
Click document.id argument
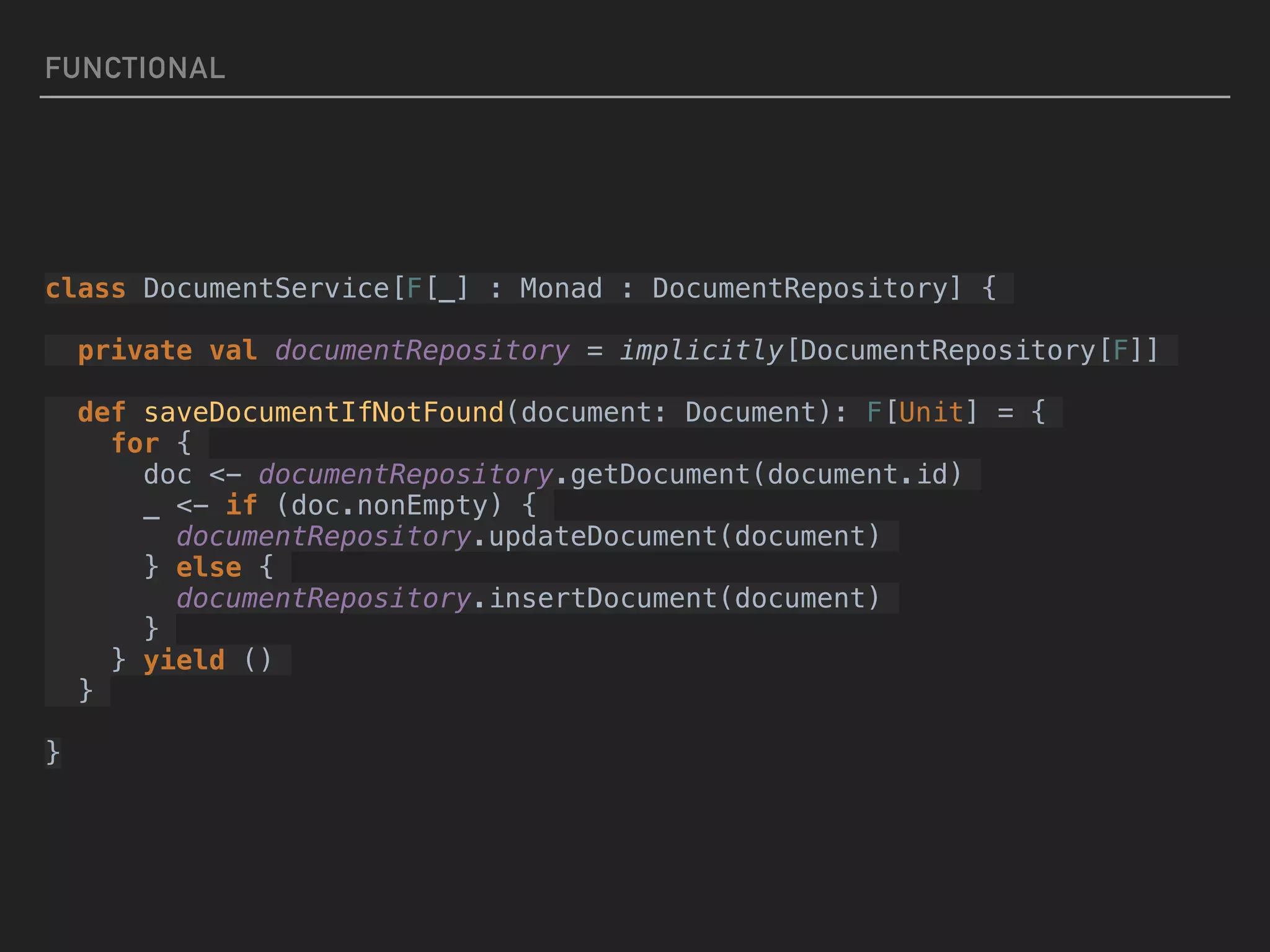coord(858,475)
